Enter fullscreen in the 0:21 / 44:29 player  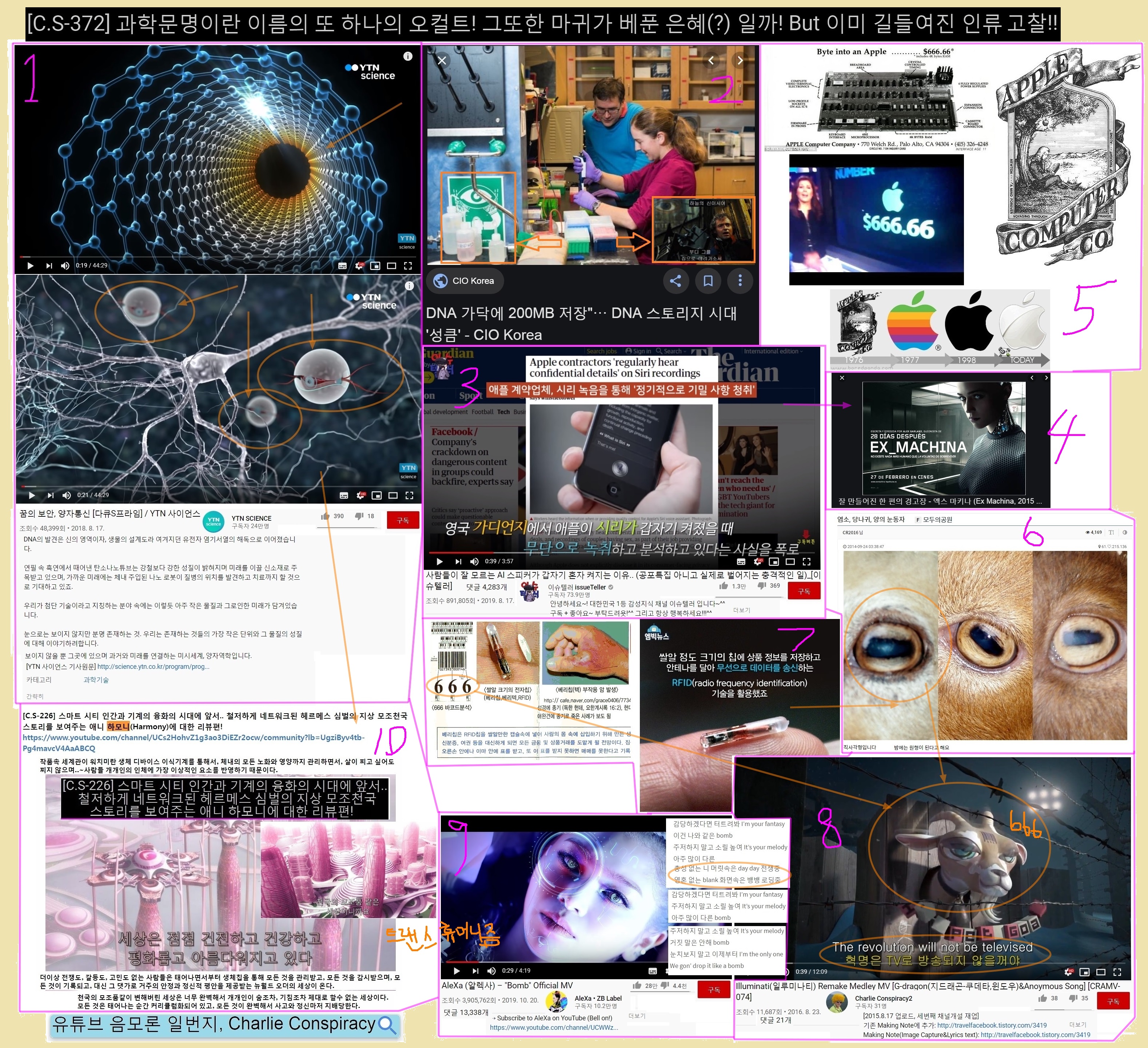click(409, 495)
